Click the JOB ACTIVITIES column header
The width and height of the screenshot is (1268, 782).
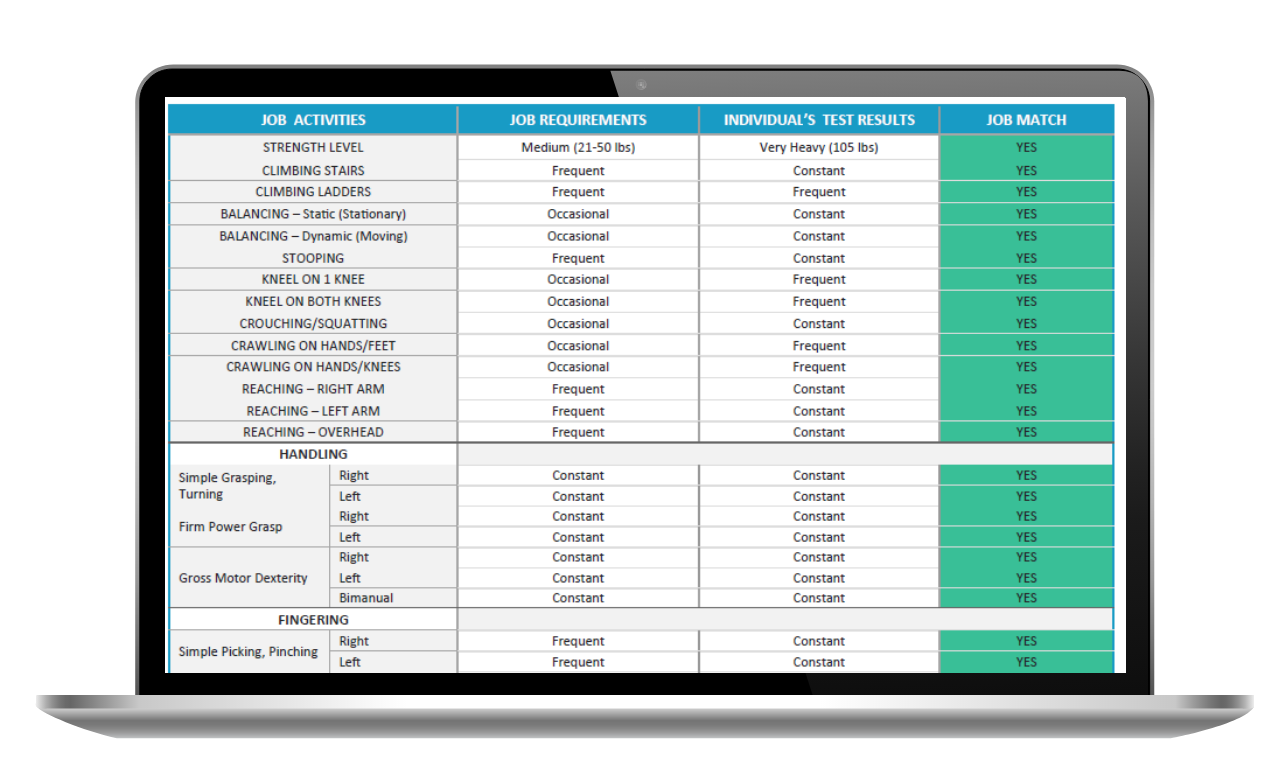click(x=313, y=120)
